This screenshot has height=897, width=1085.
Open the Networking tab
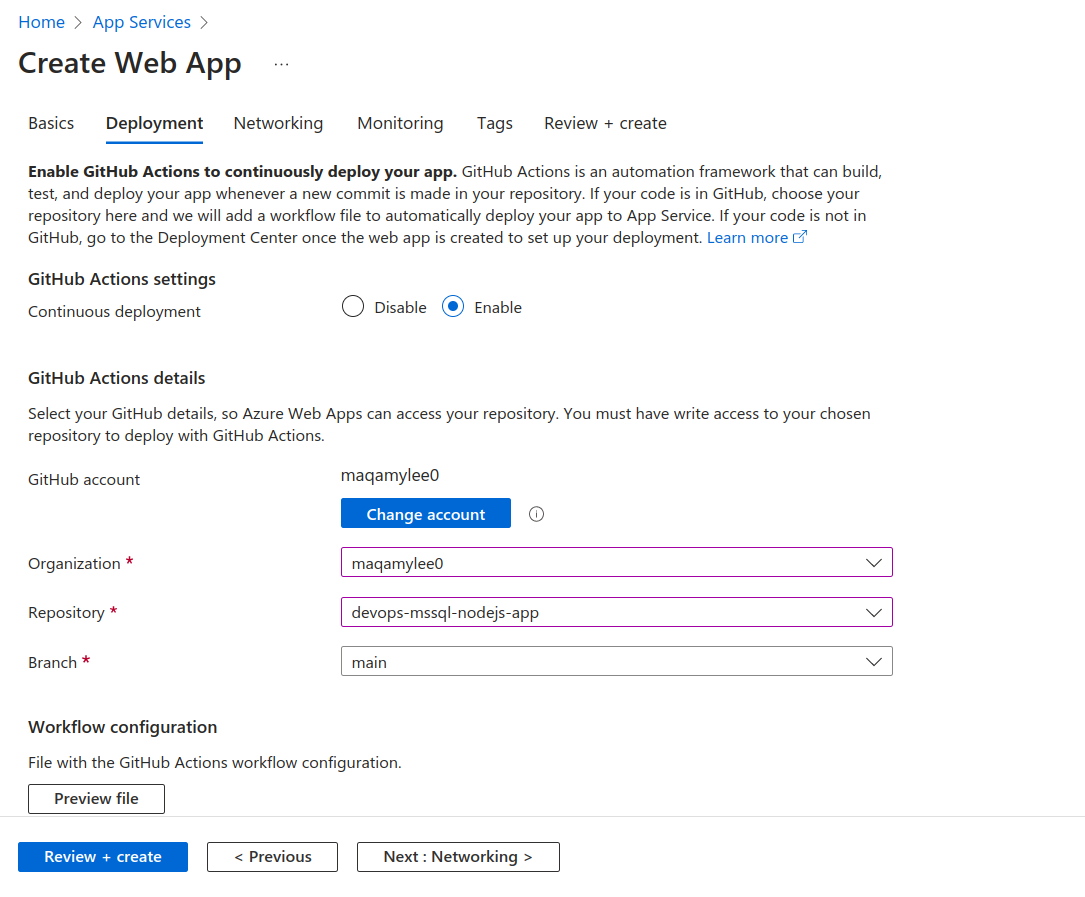coord(278,123)
